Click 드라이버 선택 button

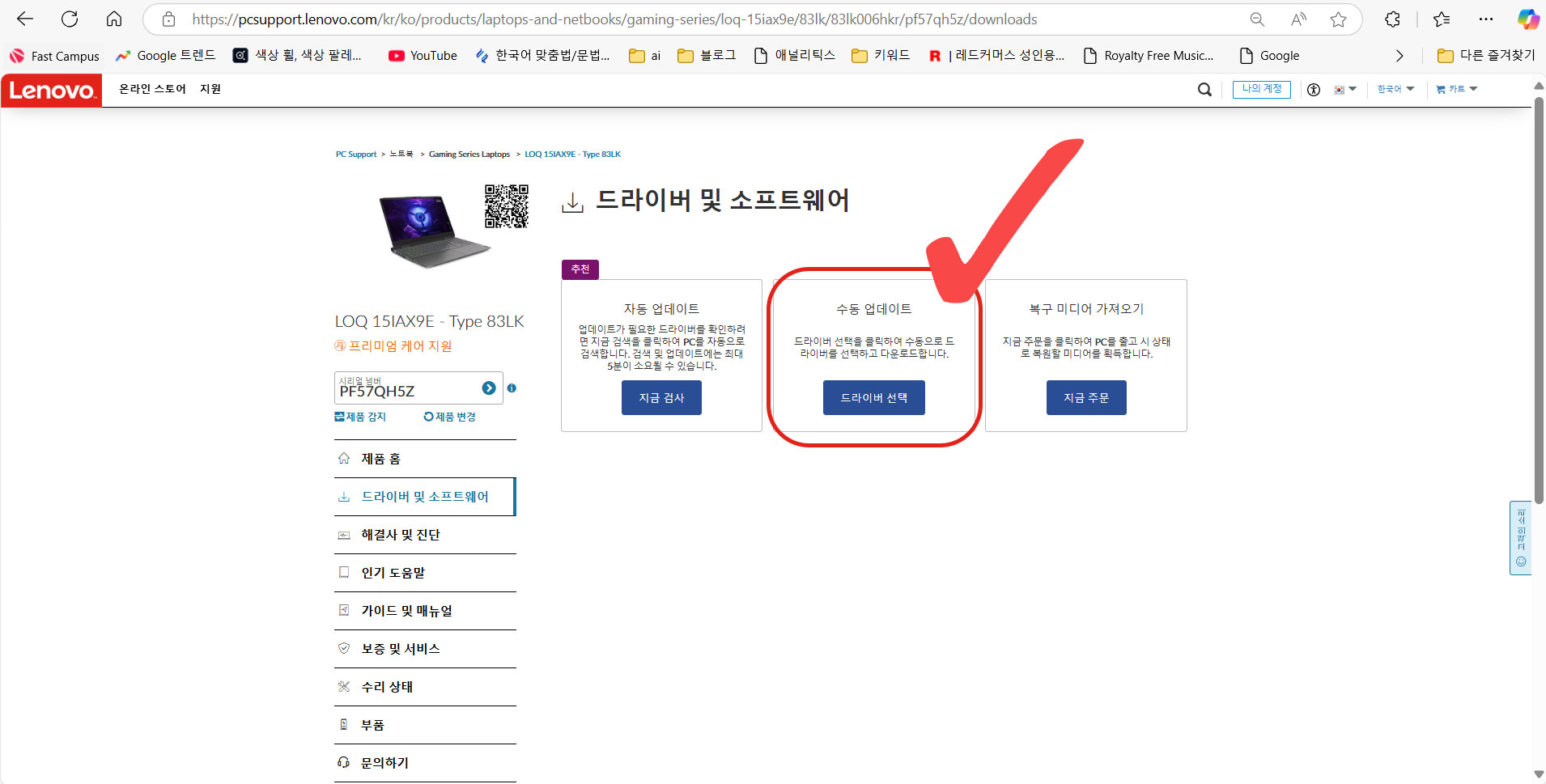point(873,397)
